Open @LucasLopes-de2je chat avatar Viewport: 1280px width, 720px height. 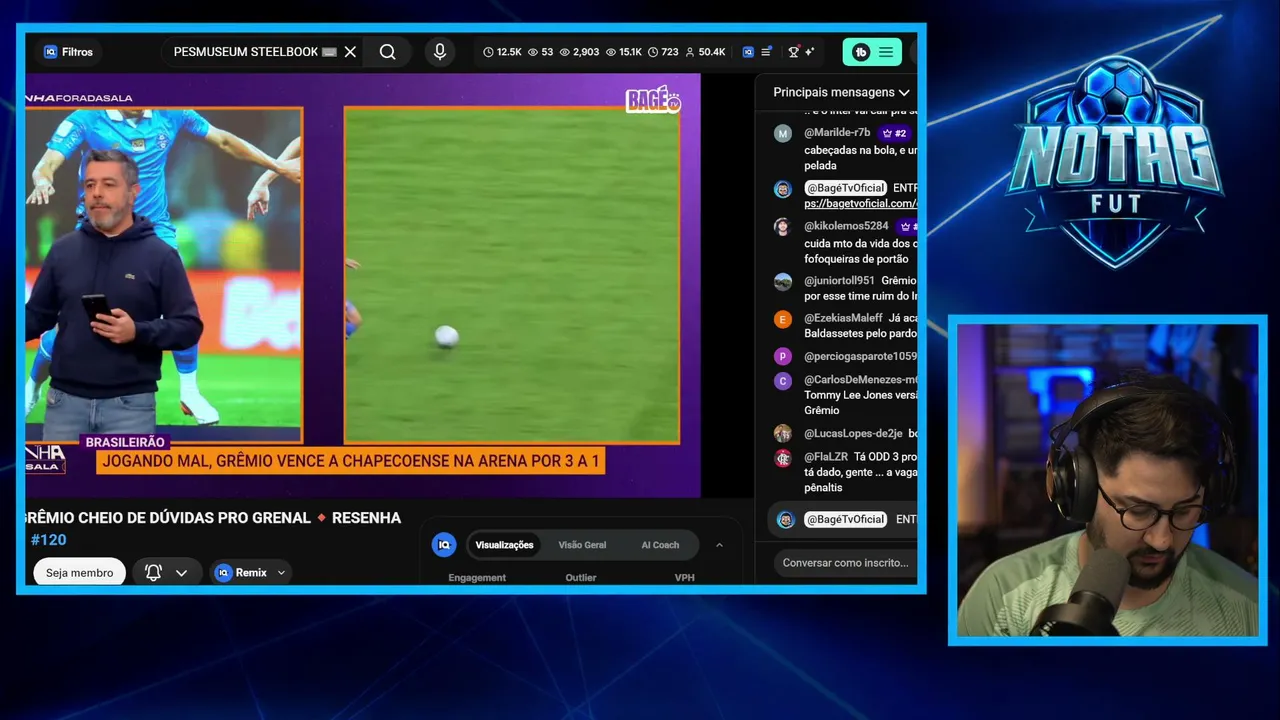point(783,434)
